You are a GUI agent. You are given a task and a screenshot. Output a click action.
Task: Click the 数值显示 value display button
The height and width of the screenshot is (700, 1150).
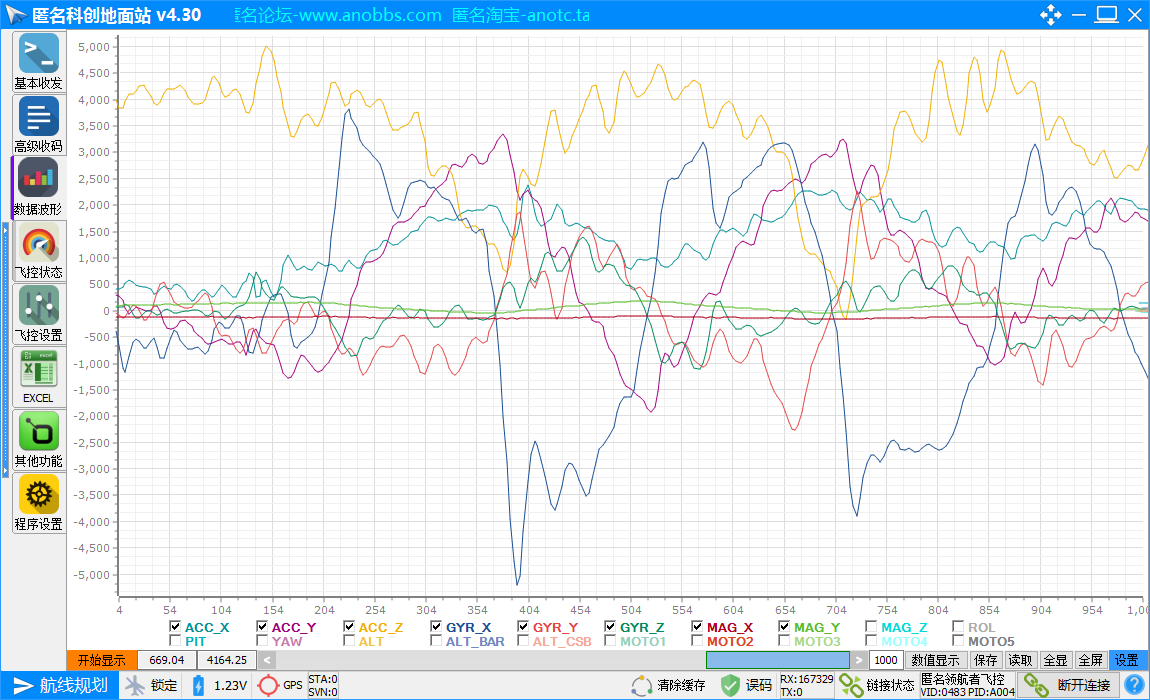coord(935,660)
